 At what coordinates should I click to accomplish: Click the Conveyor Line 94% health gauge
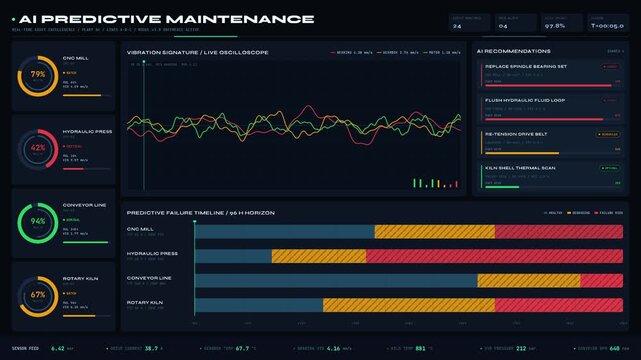(38, 223)
